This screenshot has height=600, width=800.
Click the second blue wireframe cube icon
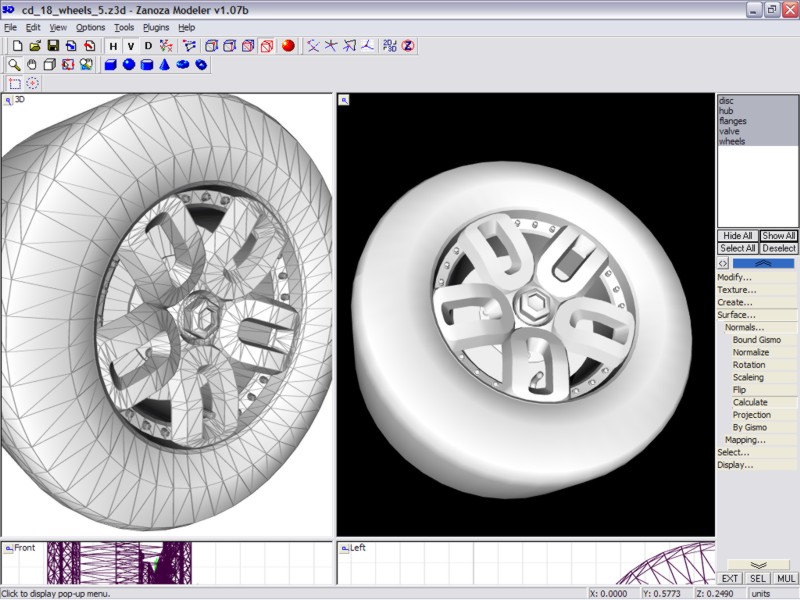(x=230, y=46)
